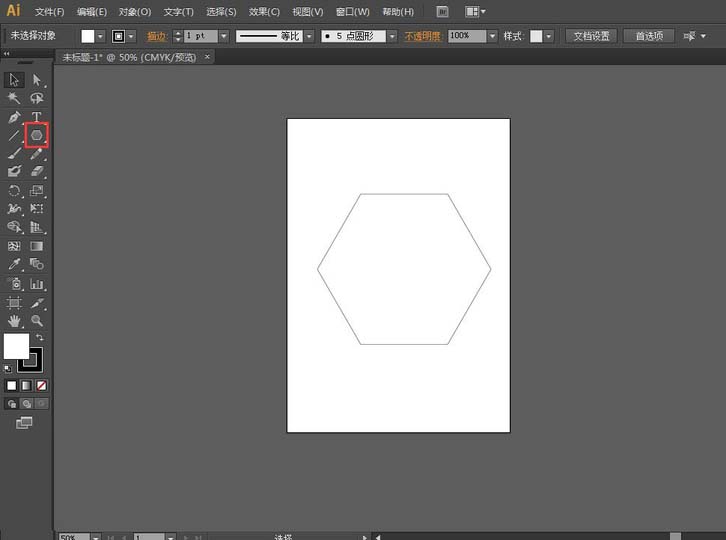Image resolution: width=726 pixels, height=540 pixels.
Task: Open the 文件(F) menu
Action: pos(49,12)
